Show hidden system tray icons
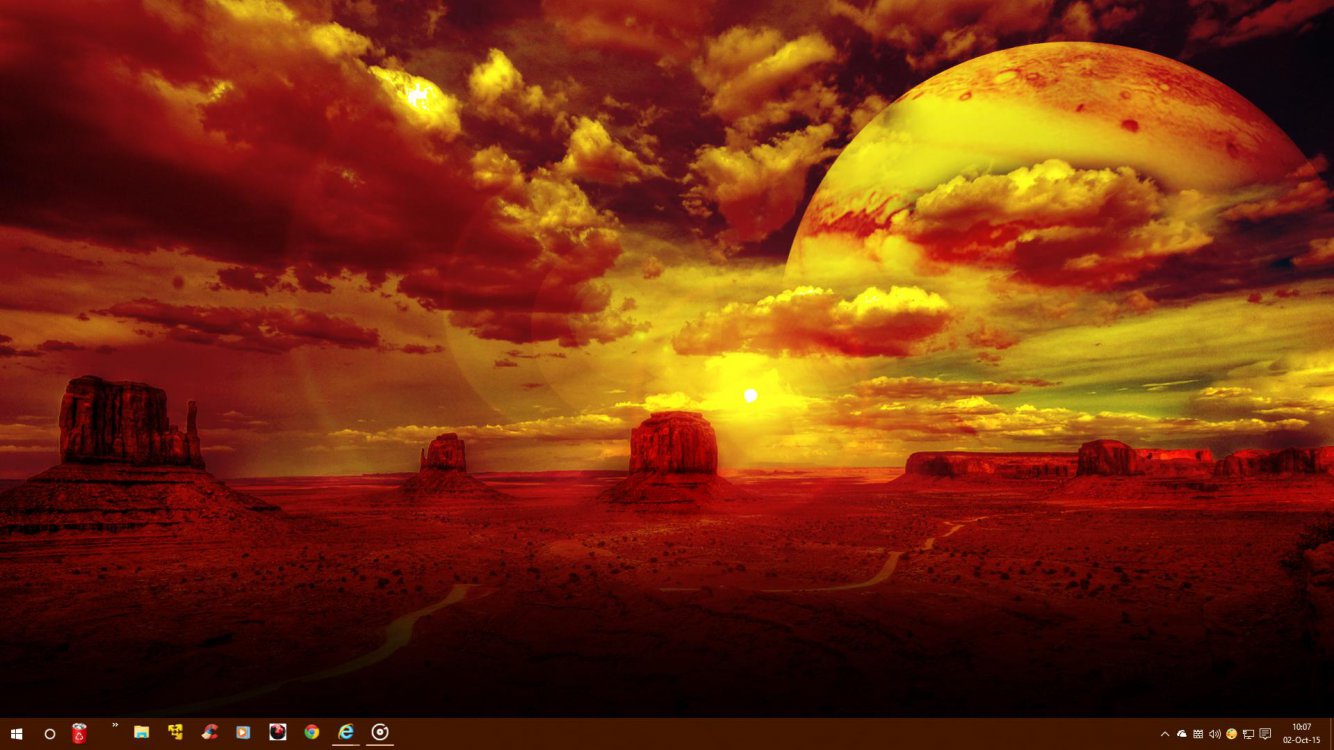This screenshot has width=1334, height=750. coord(1164,734)
